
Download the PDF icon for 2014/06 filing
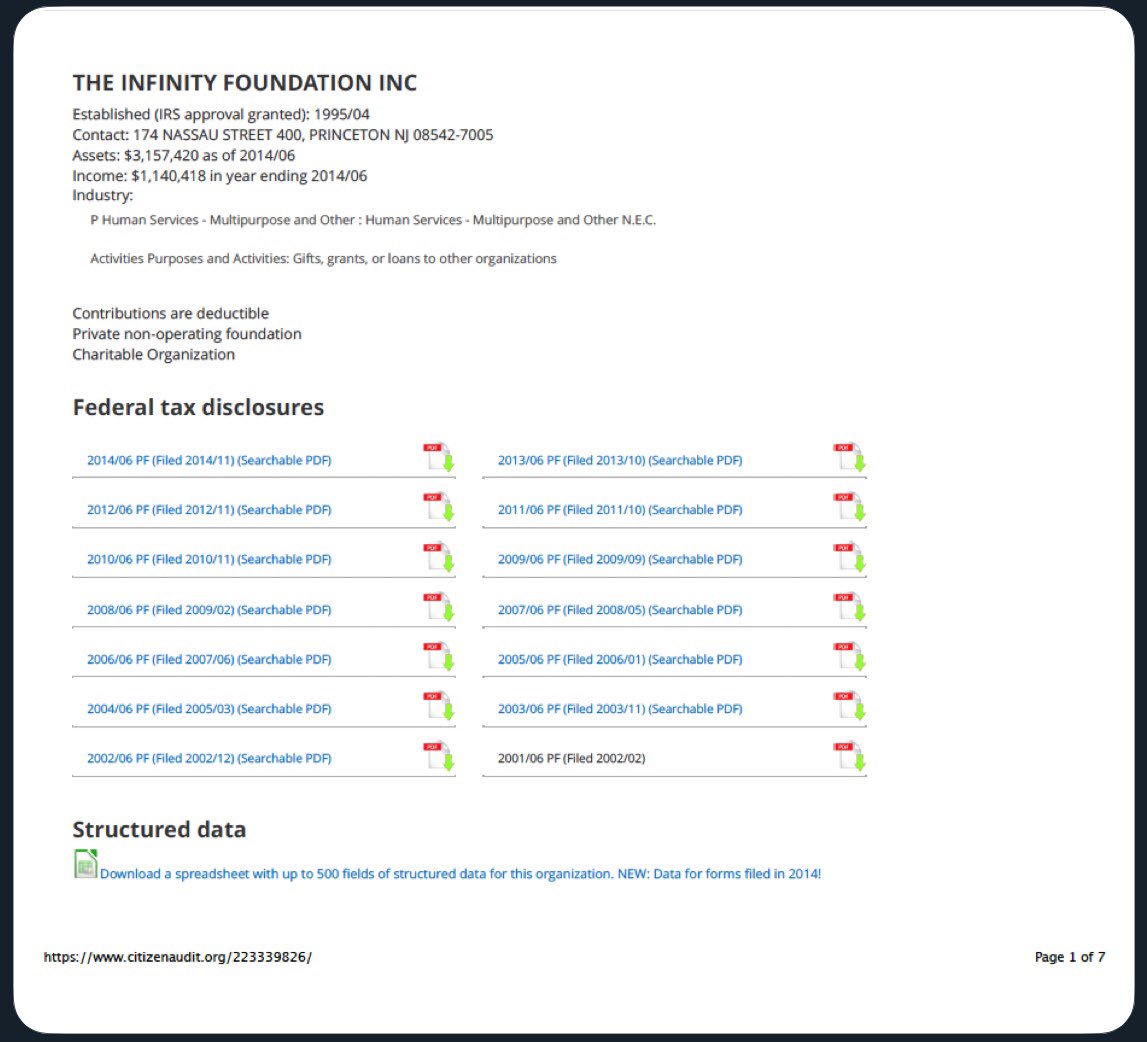click(439, 457)
